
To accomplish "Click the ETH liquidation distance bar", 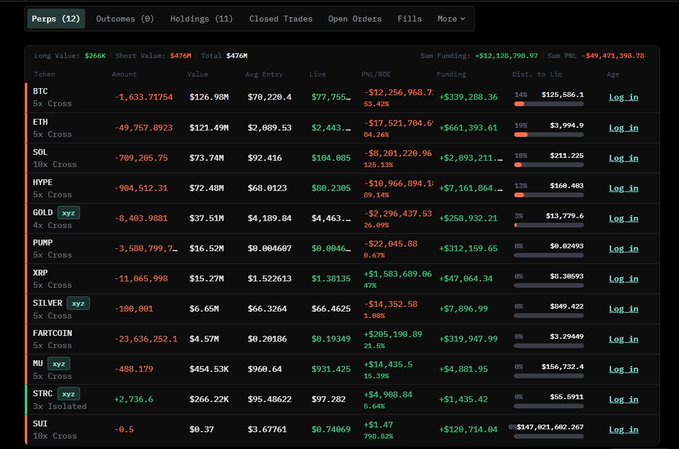I will (549, 135).
